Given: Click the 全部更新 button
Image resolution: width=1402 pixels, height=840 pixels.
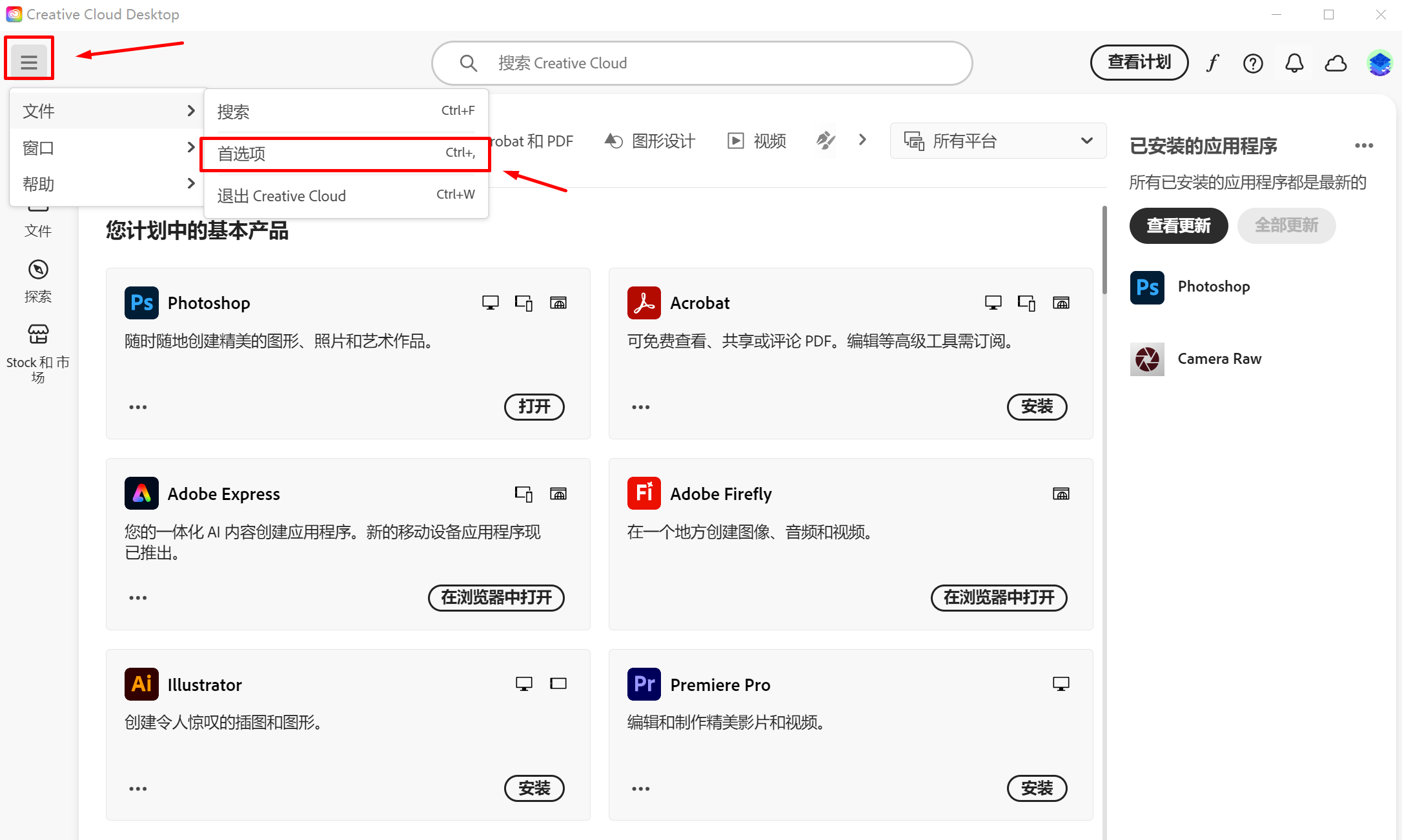Looking at the screenshot, I should [x=1286, y=226].
